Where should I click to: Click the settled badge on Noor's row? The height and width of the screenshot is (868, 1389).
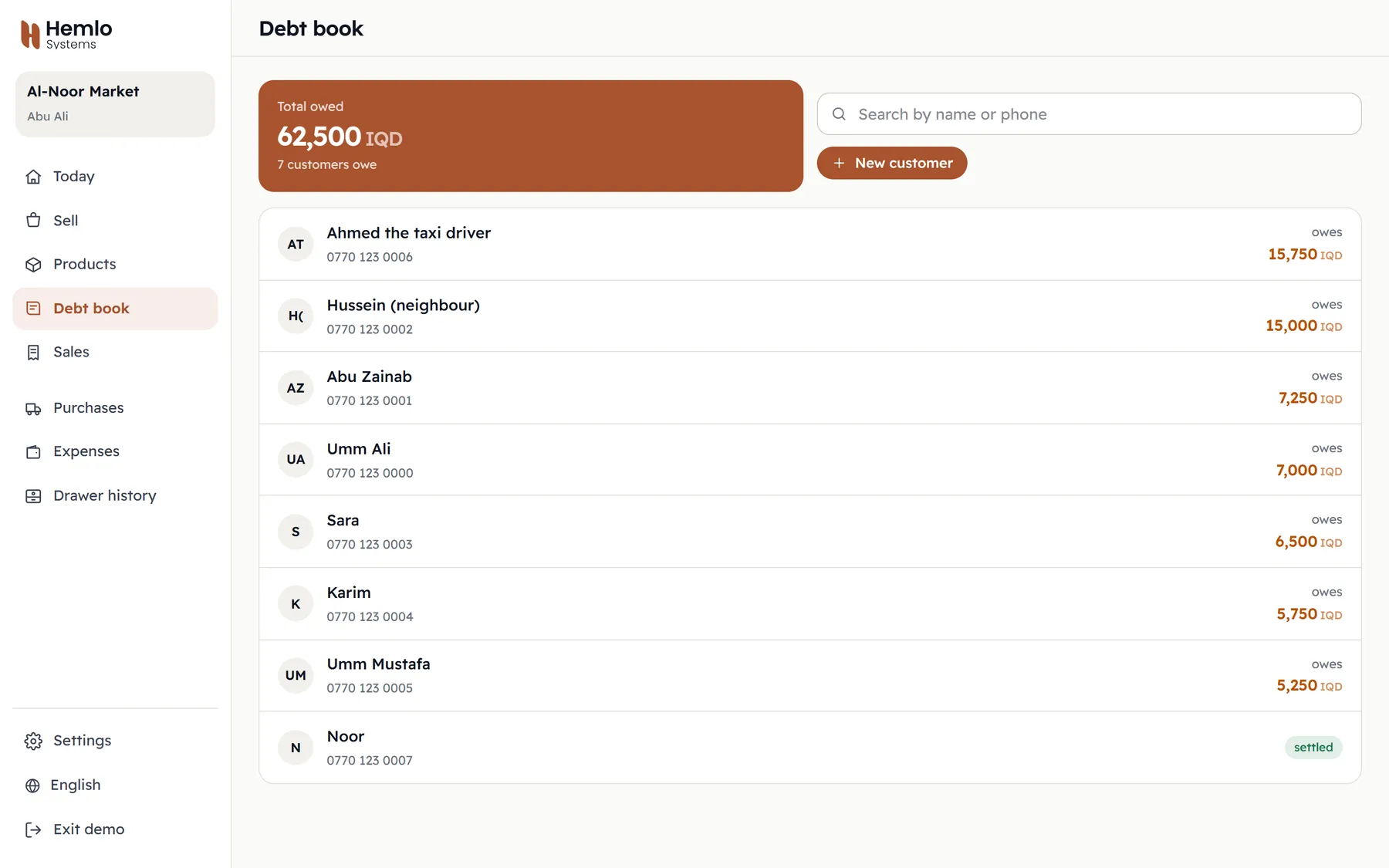click(1313, 747)
